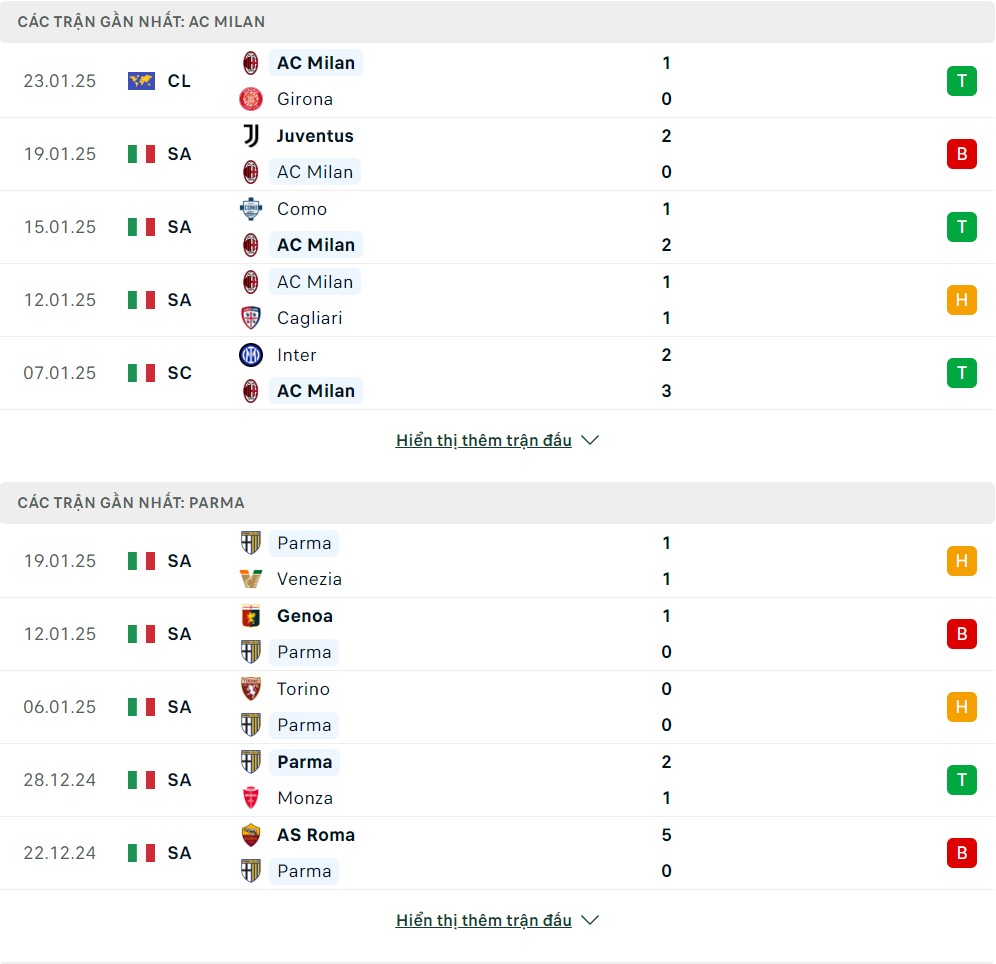Click the Genoa club crest

251,616
